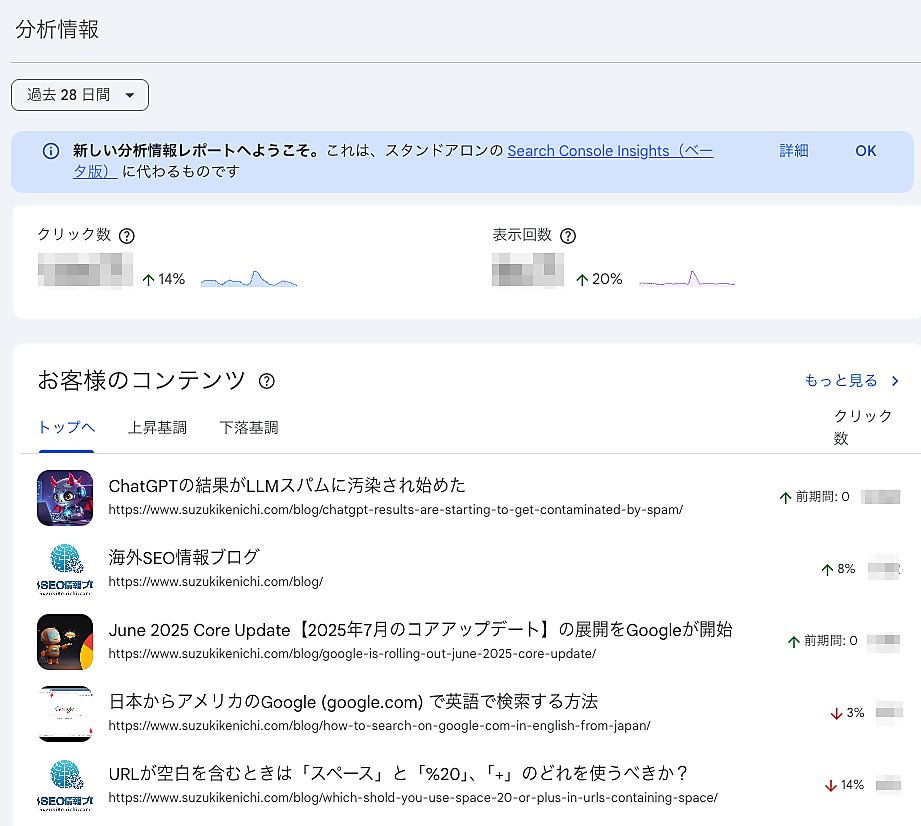Click the June 2025 Core Update thumbnail
The image size is (921, 826).
tap(65, 641)
